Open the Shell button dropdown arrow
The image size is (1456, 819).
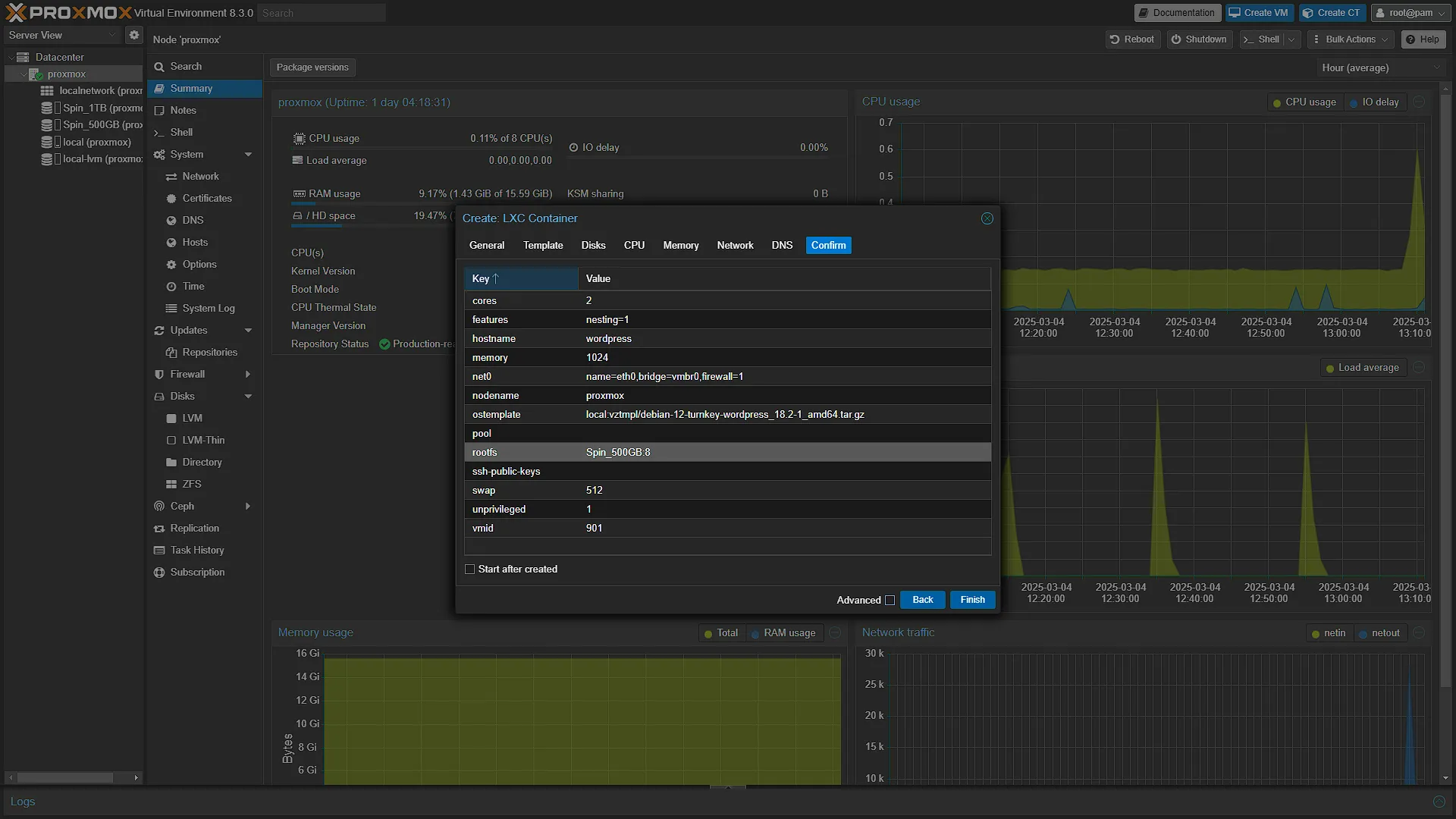click(x=1291, y=39)
